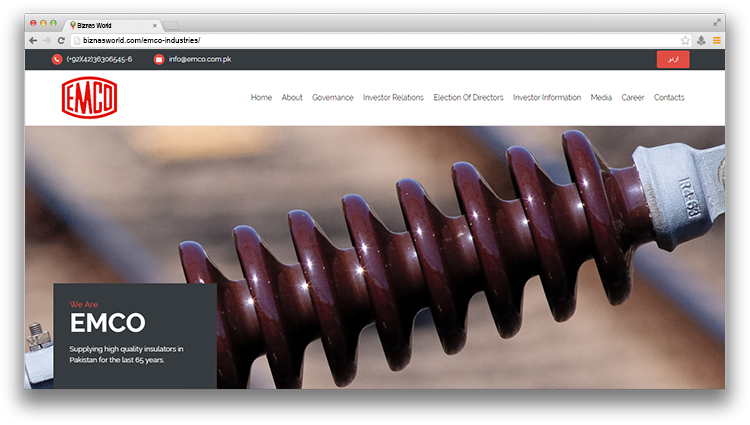Click the red phone icon in top bar
This screenshot has height=425, width=750.
tap(57, 59)
